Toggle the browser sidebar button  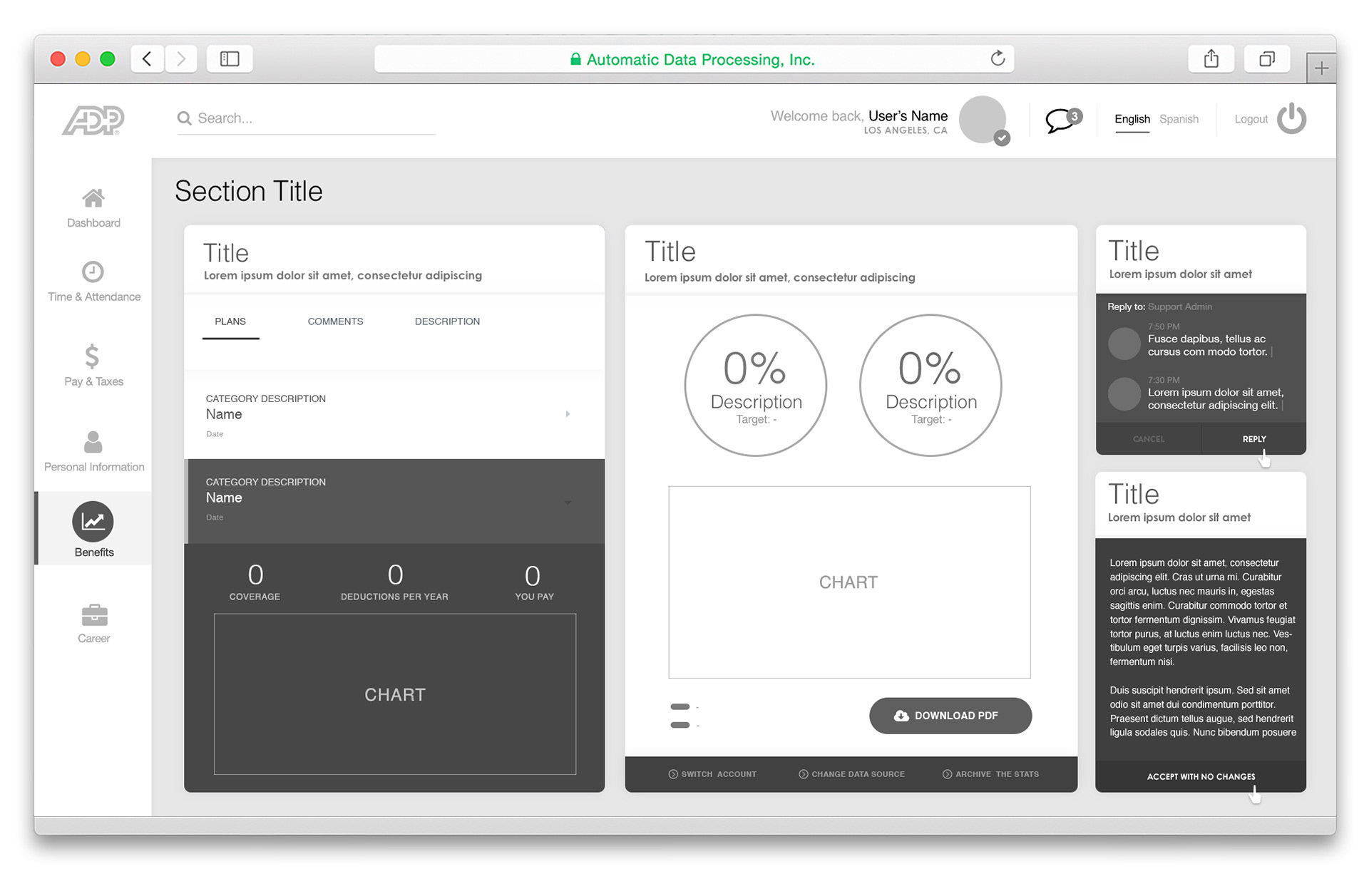(230, 58)
